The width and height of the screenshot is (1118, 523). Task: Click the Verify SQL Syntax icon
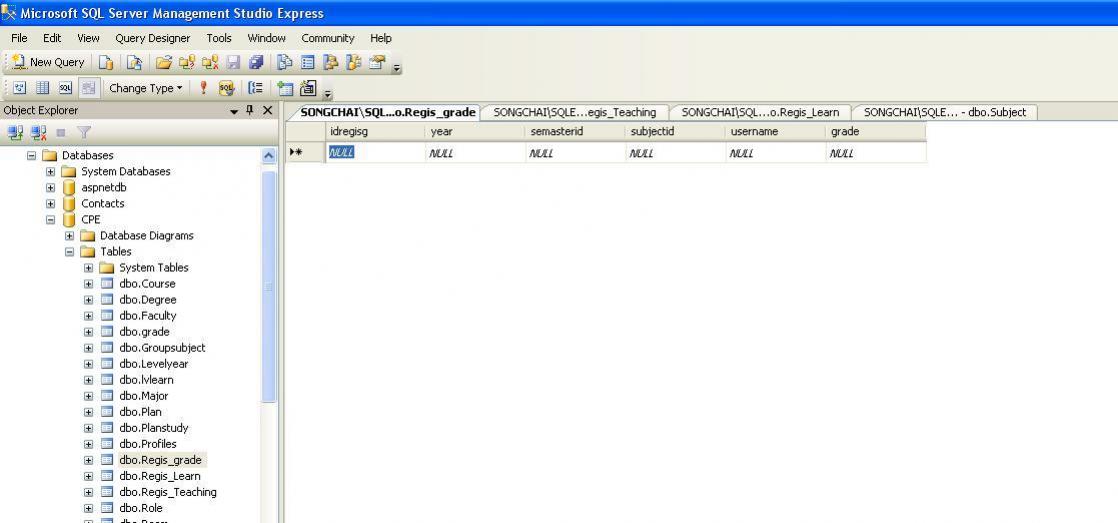click(226, 88)
